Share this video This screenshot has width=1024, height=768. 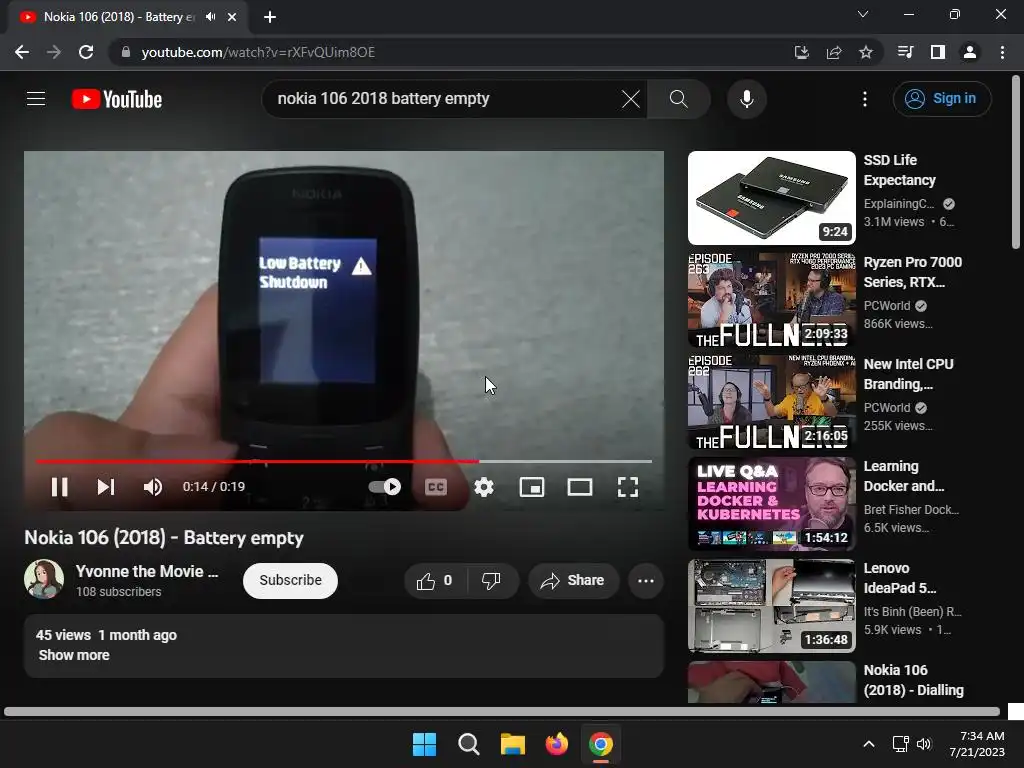pos(573,581)
